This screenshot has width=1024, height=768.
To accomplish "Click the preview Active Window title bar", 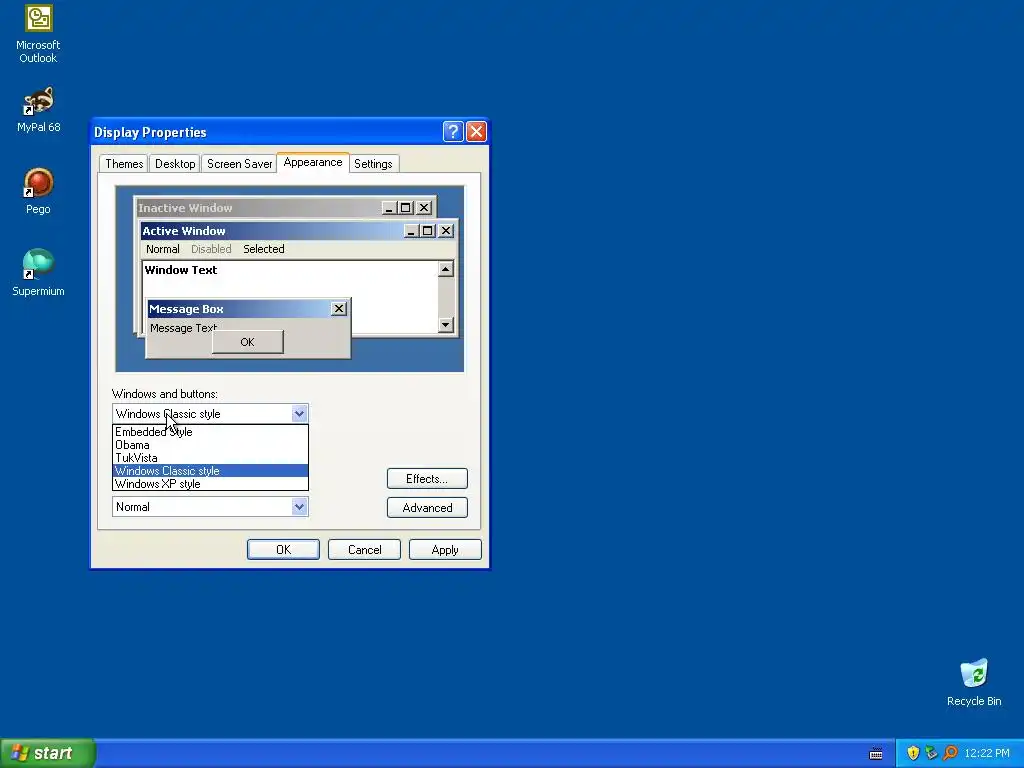I will (x=299, y=231).
